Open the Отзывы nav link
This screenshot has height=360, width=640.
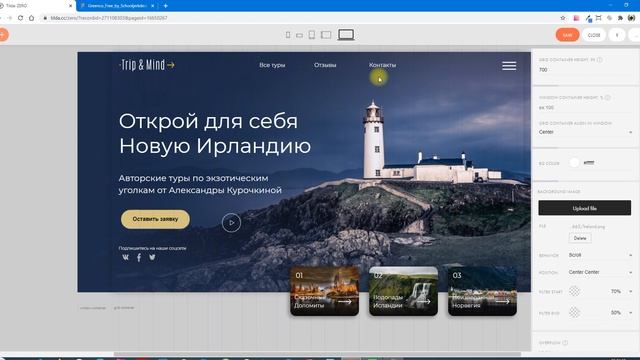325,65
